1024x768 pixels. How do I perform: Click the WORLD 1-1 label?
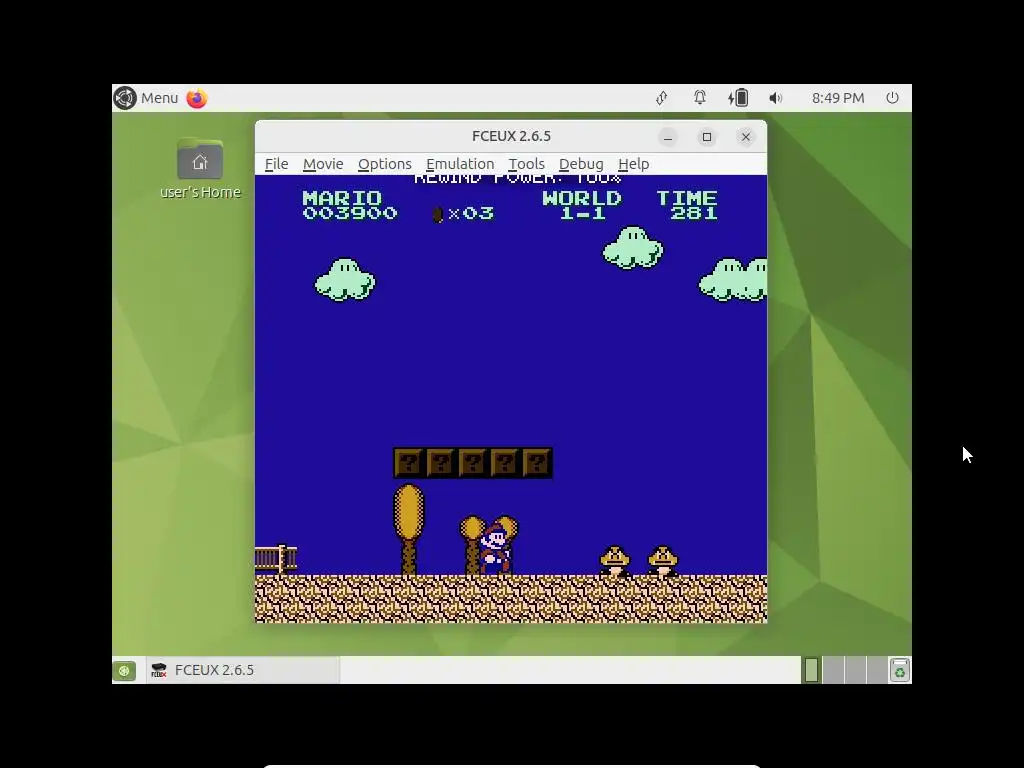click(x=581, y=205)
